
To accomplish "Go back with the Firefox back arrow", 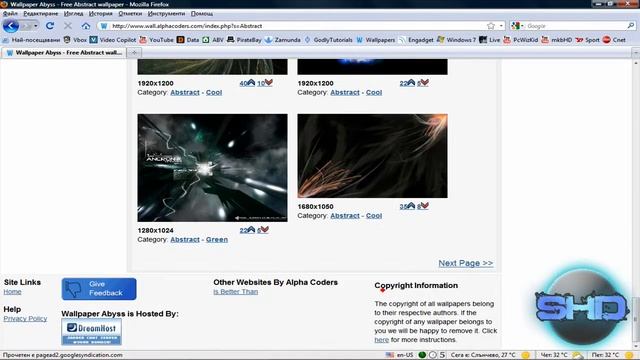I will (11, 26).
